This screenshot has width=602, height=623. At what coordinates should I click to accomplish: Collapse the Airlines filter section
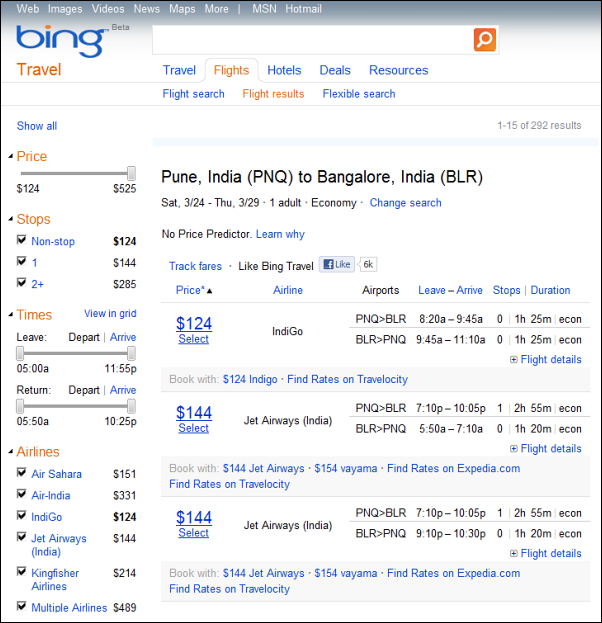click(11, 452)
